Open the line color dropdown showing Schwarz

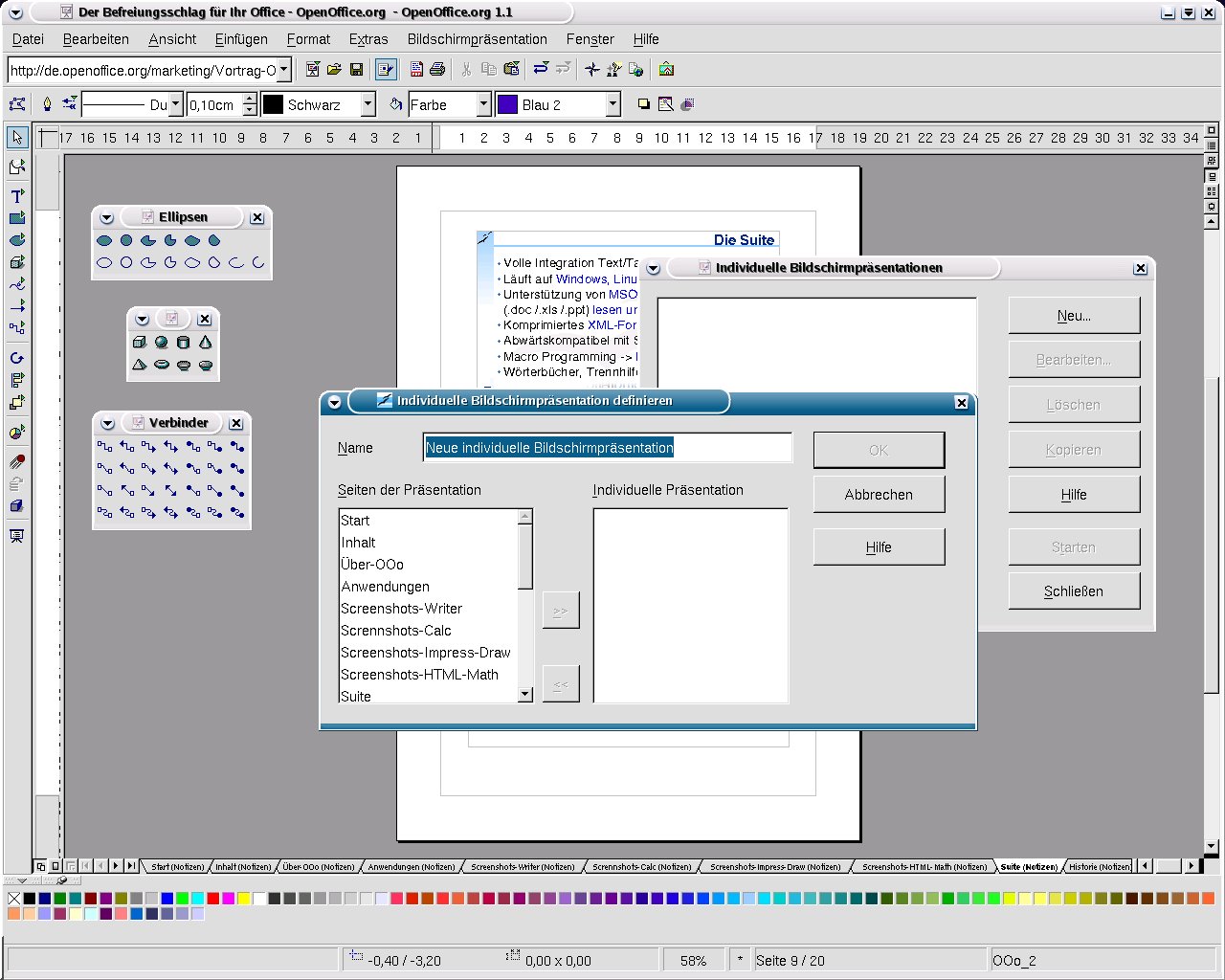point(367,104)
